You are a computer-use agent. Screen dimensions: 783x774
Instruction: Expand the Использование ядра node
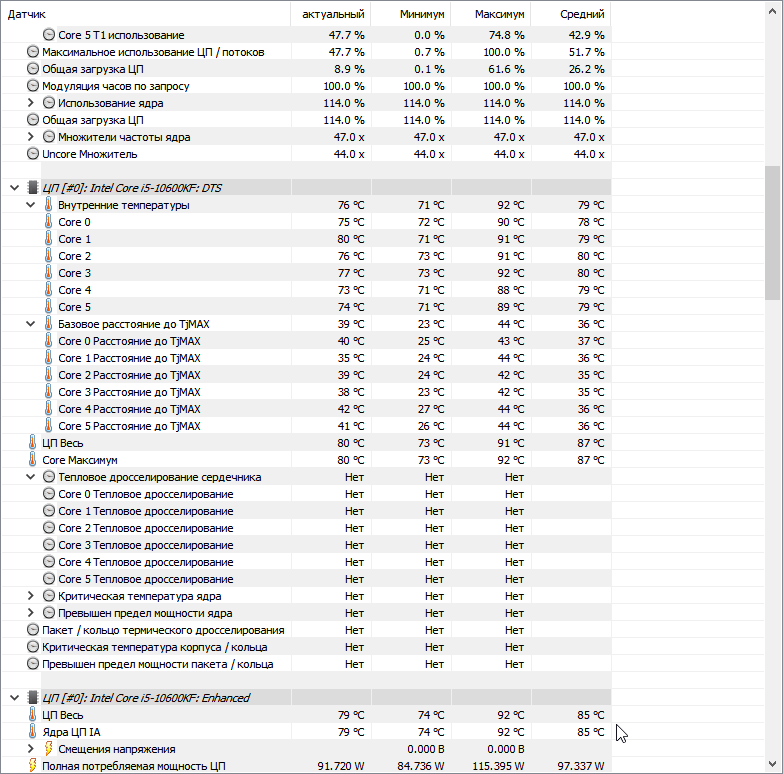coord(30,103)
